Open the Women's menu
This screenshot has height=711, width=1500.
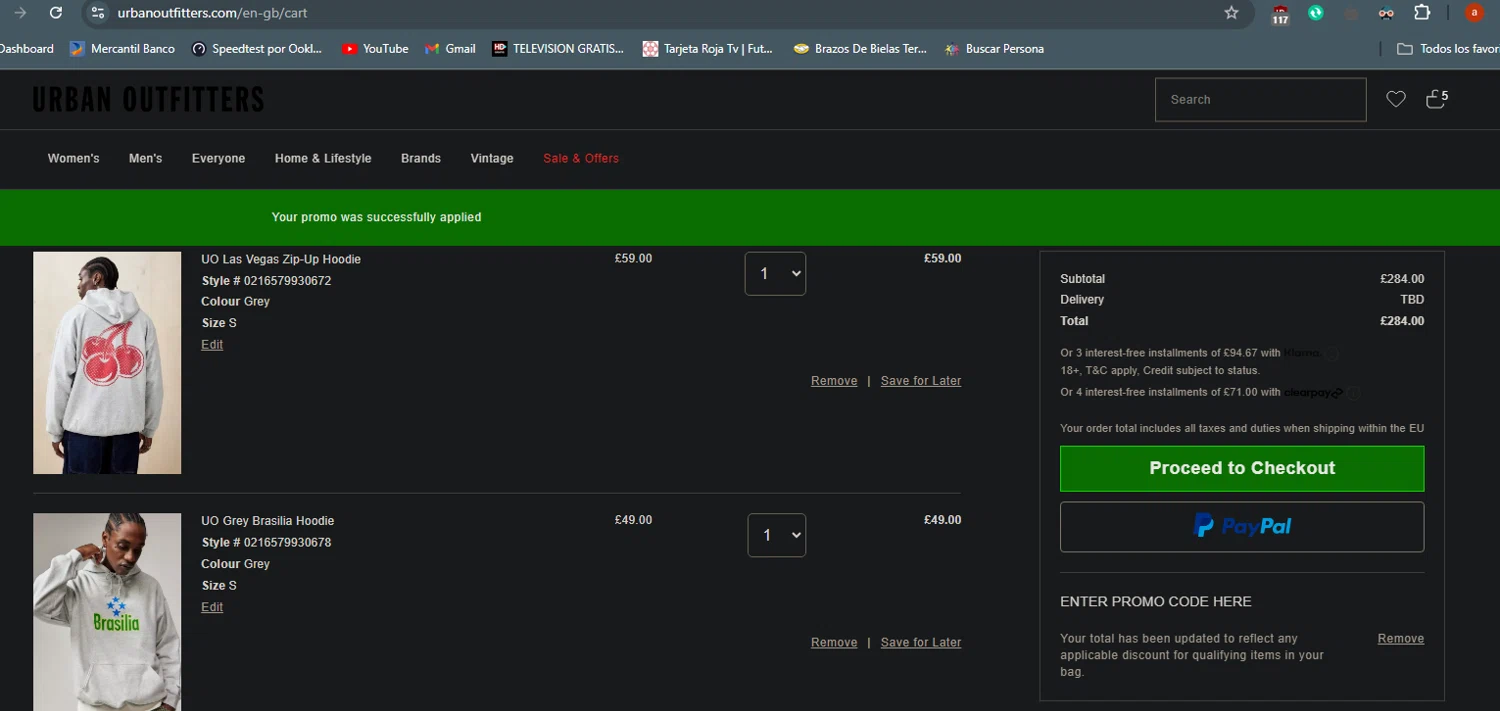74,158
